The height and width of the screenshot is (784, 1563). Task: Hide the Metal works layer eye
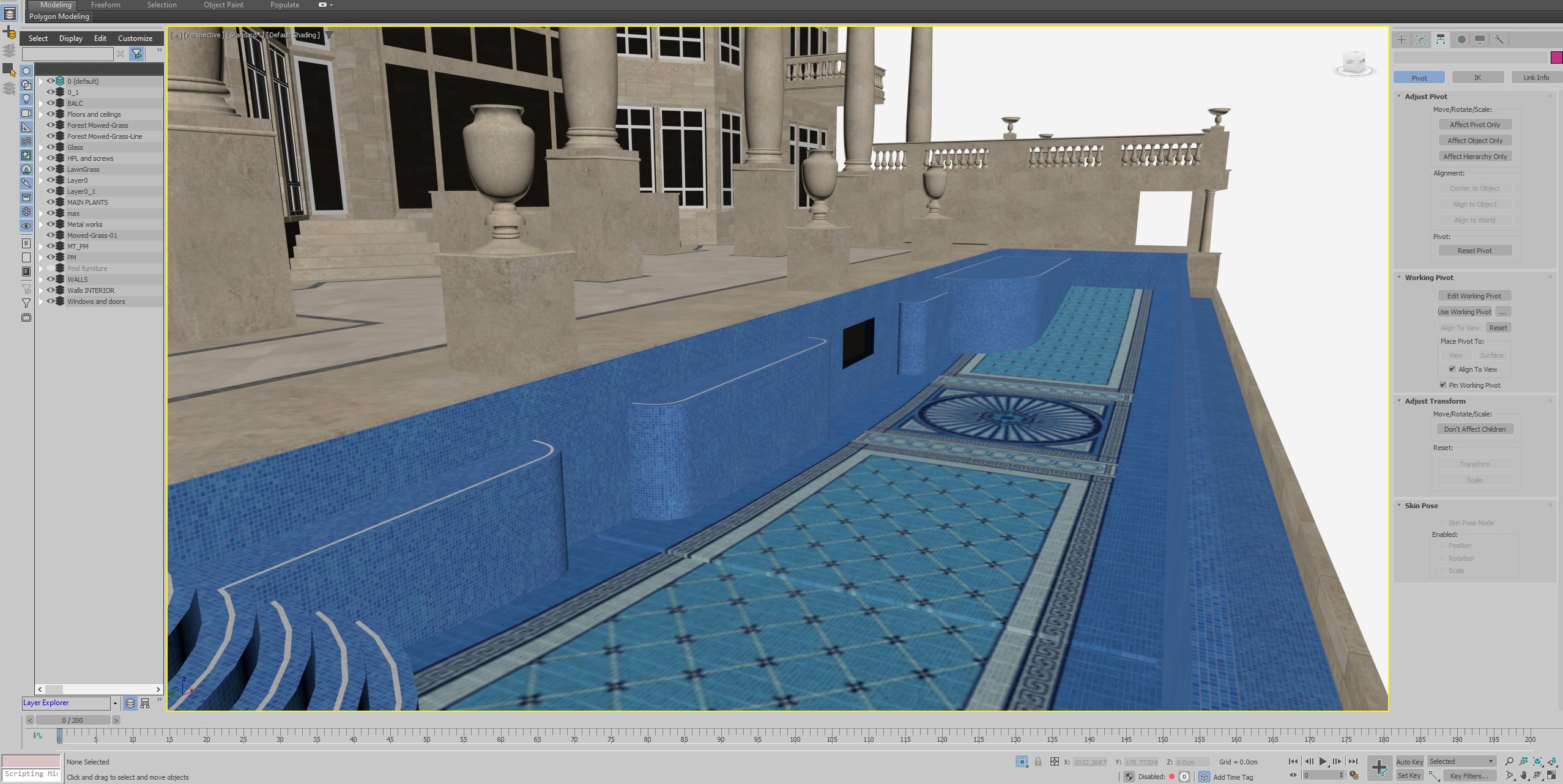point(51,224)
